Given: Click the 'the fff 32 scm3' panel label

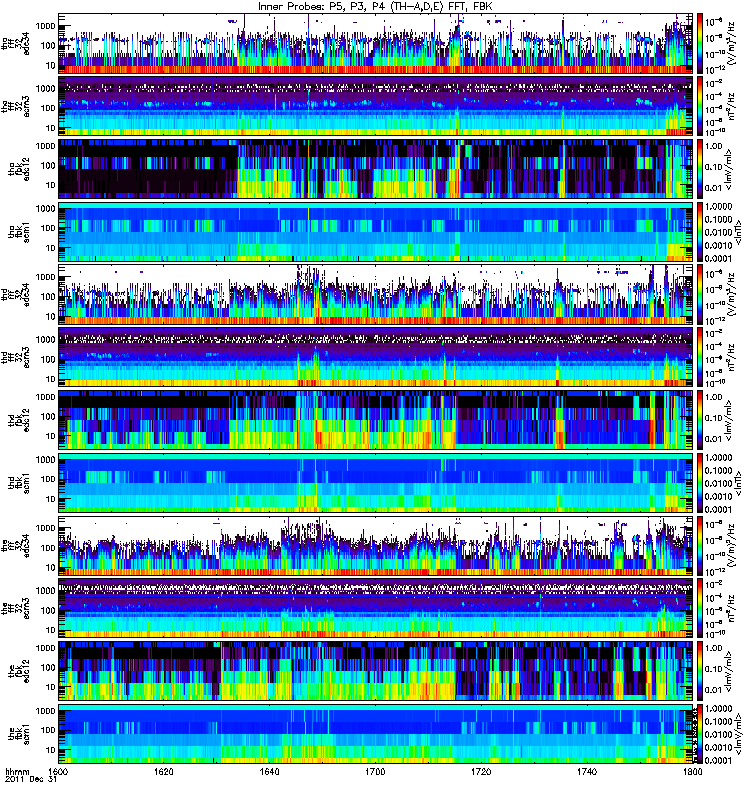Looking at the screenshot, I should [15, 608].
